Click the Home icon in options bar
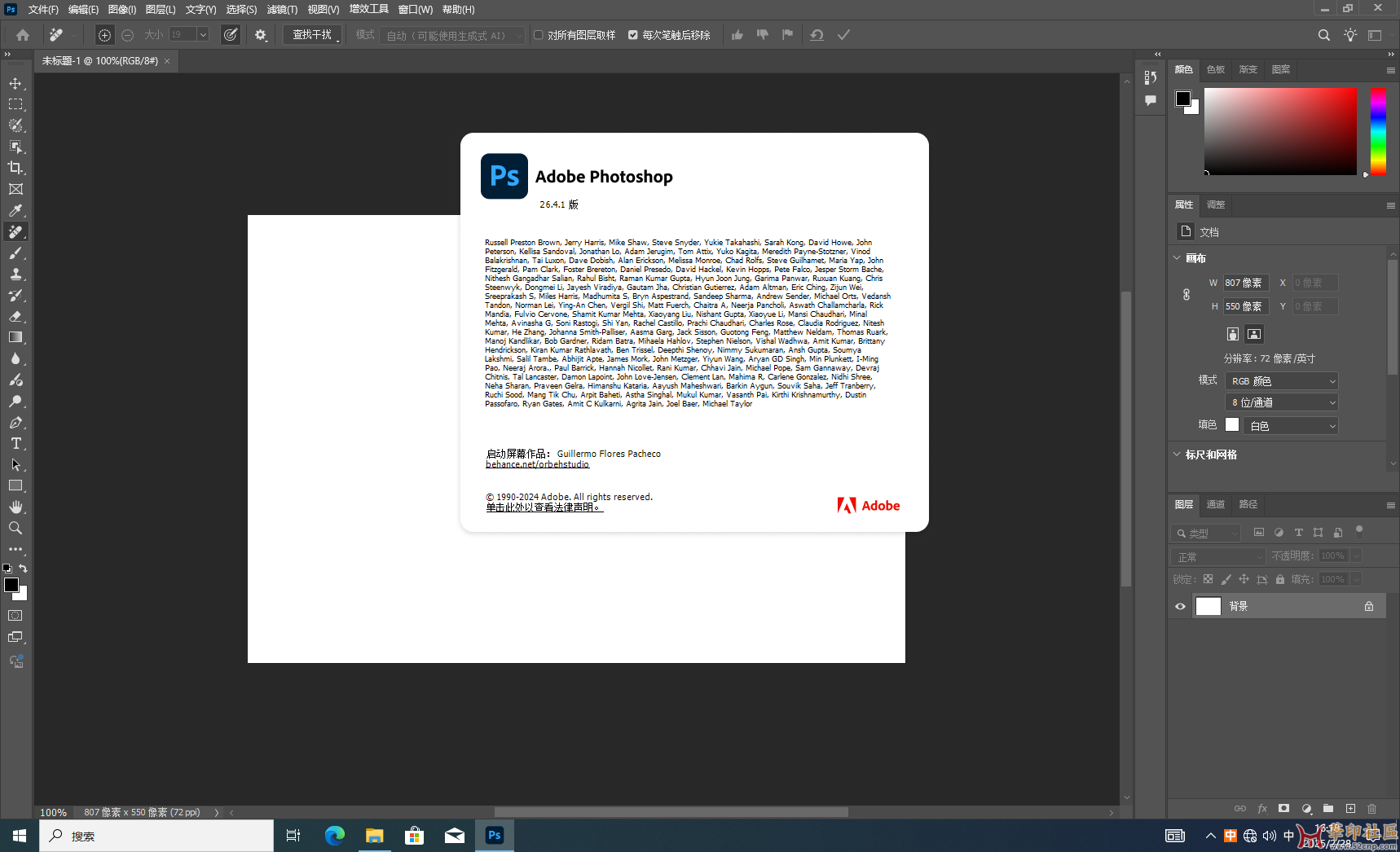 coord(23,35)
